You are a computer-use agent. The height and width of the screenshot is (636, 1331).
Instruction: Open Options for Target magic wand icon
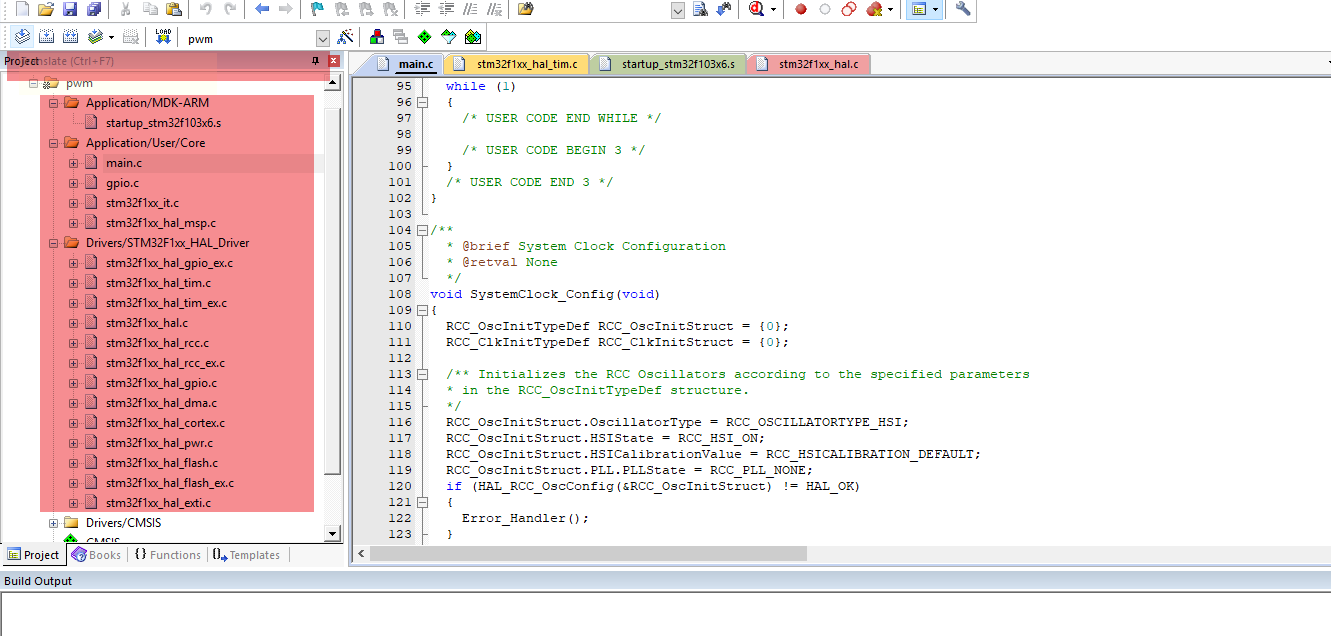(x=345, y=37)
